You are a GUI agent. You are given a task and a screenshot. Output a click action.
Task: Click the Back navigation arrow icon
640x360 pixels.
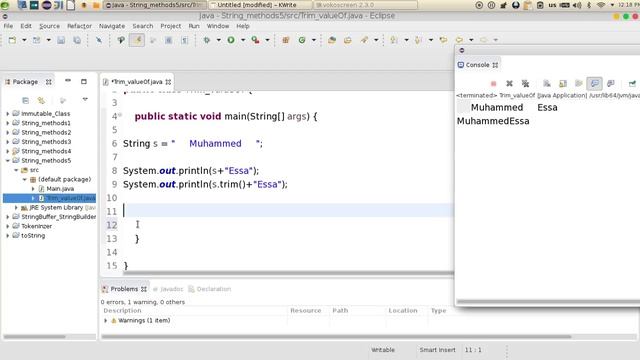(x=459, y=40)
